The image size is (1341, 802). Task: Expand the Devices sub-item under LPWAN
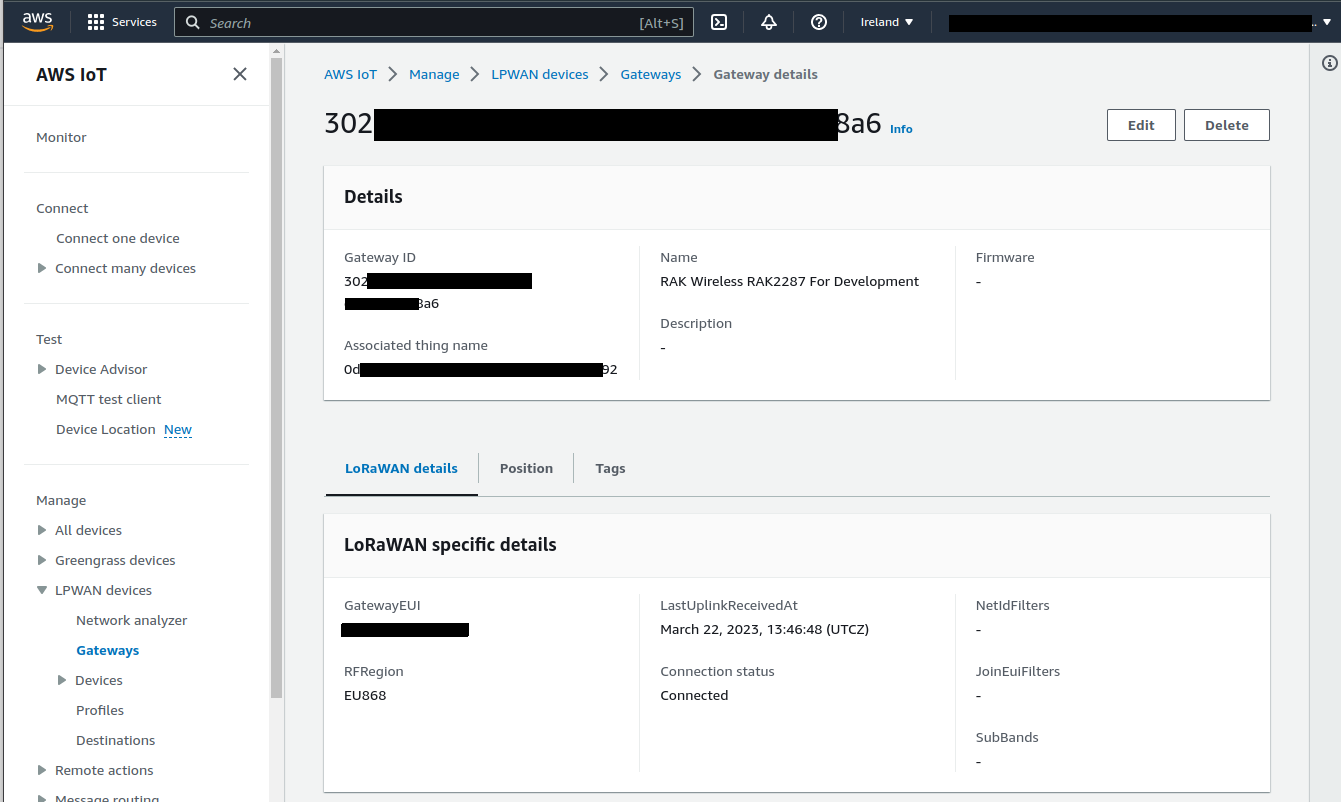(62, 680)
